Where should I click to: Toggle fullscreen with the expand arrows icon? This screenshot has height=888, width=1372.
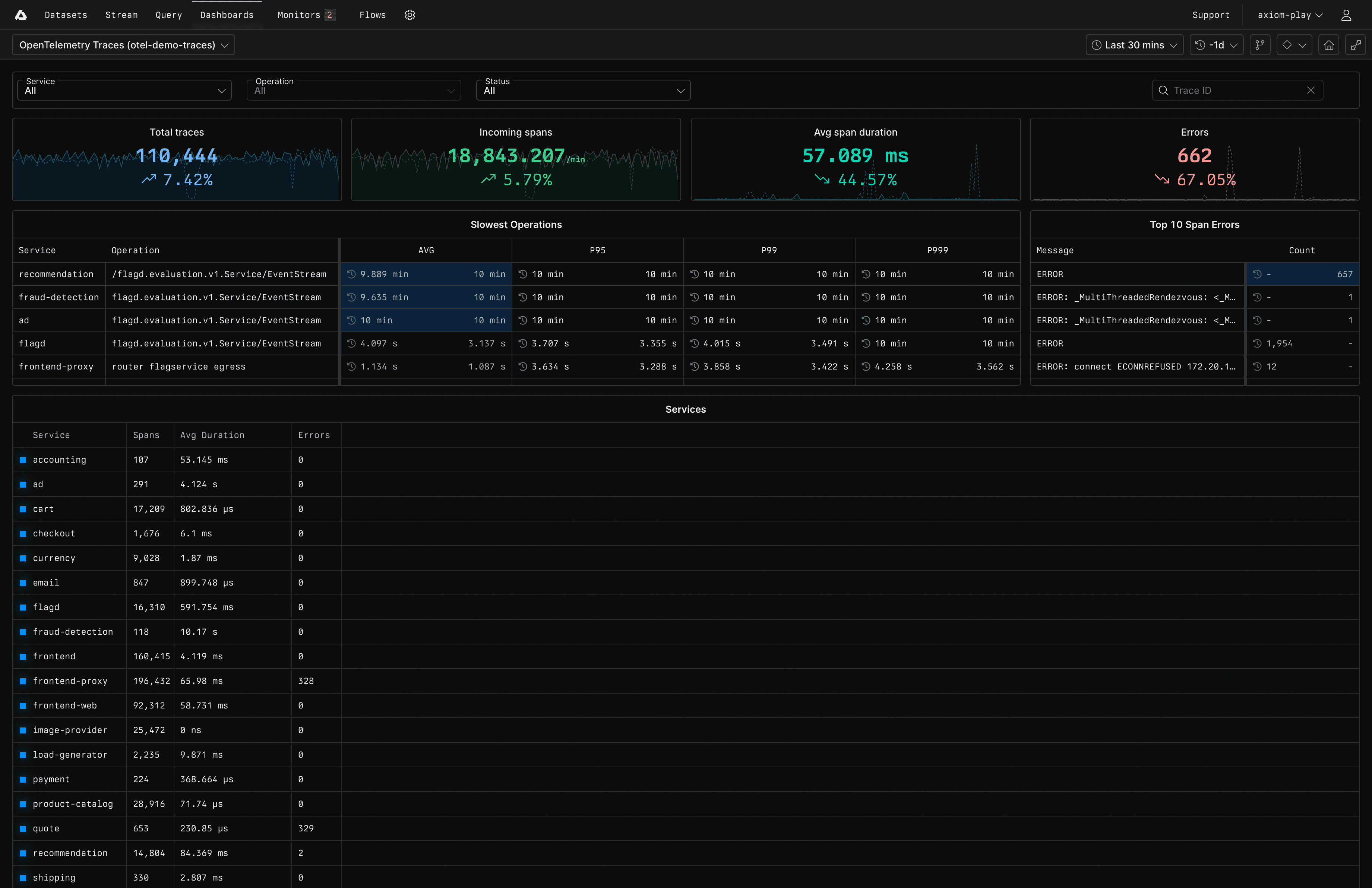[x=1355, y=45]
